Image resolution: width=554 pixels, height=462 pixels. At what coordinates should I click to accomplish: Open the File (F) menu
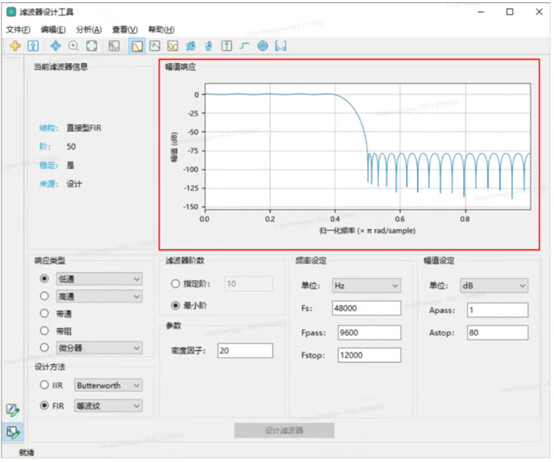click(x=18, y=30)
